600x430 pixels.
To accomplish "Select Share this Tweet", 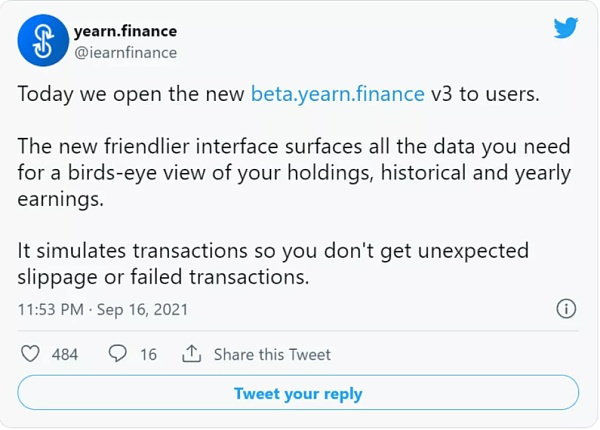I will [x=272, y=354].
